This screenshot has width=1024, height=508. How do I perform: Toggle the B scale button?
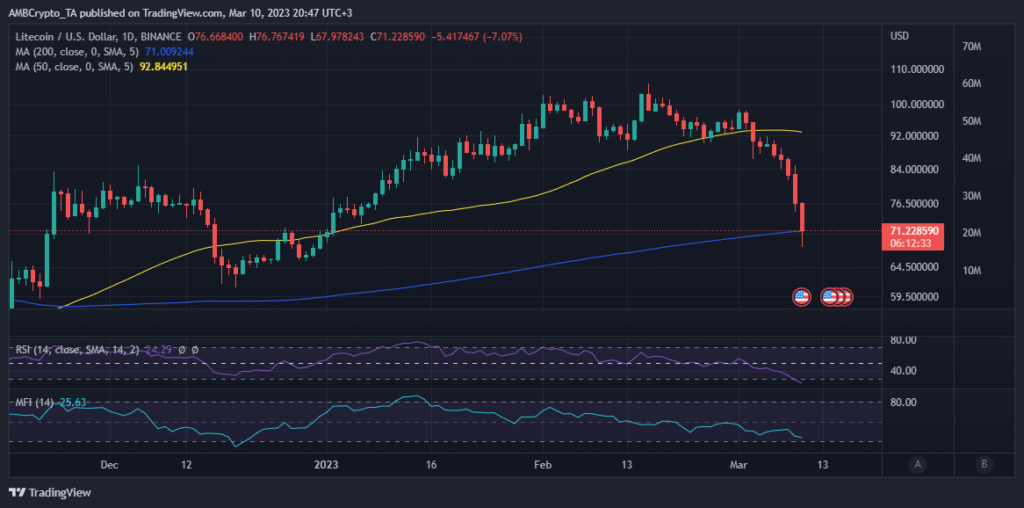pyautogui.click(x=984, y=463)
